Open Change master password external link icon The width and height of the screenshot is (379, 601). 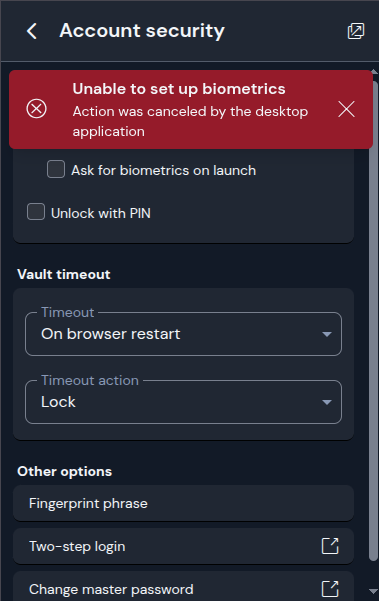(x=330, y=589)
